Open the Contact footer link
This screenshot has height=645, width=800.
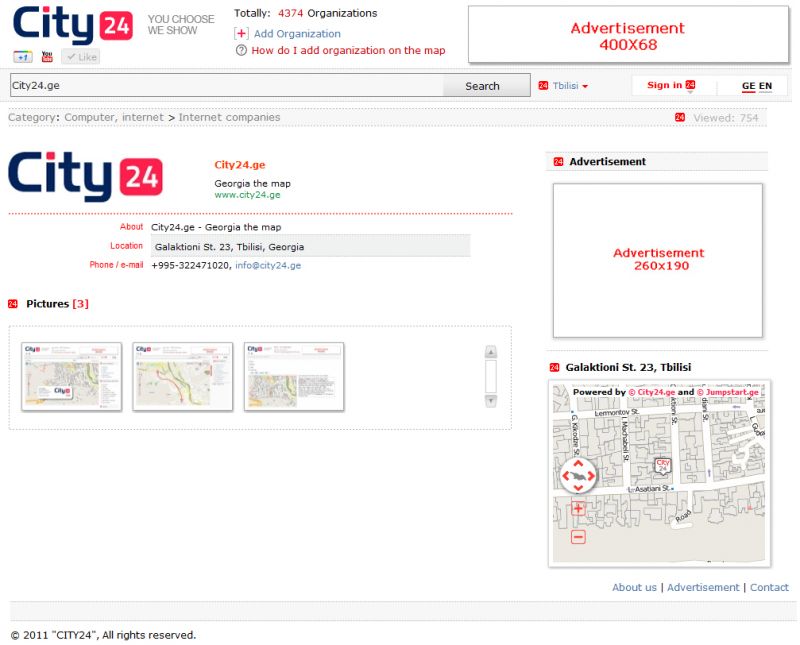click(769, 587)
